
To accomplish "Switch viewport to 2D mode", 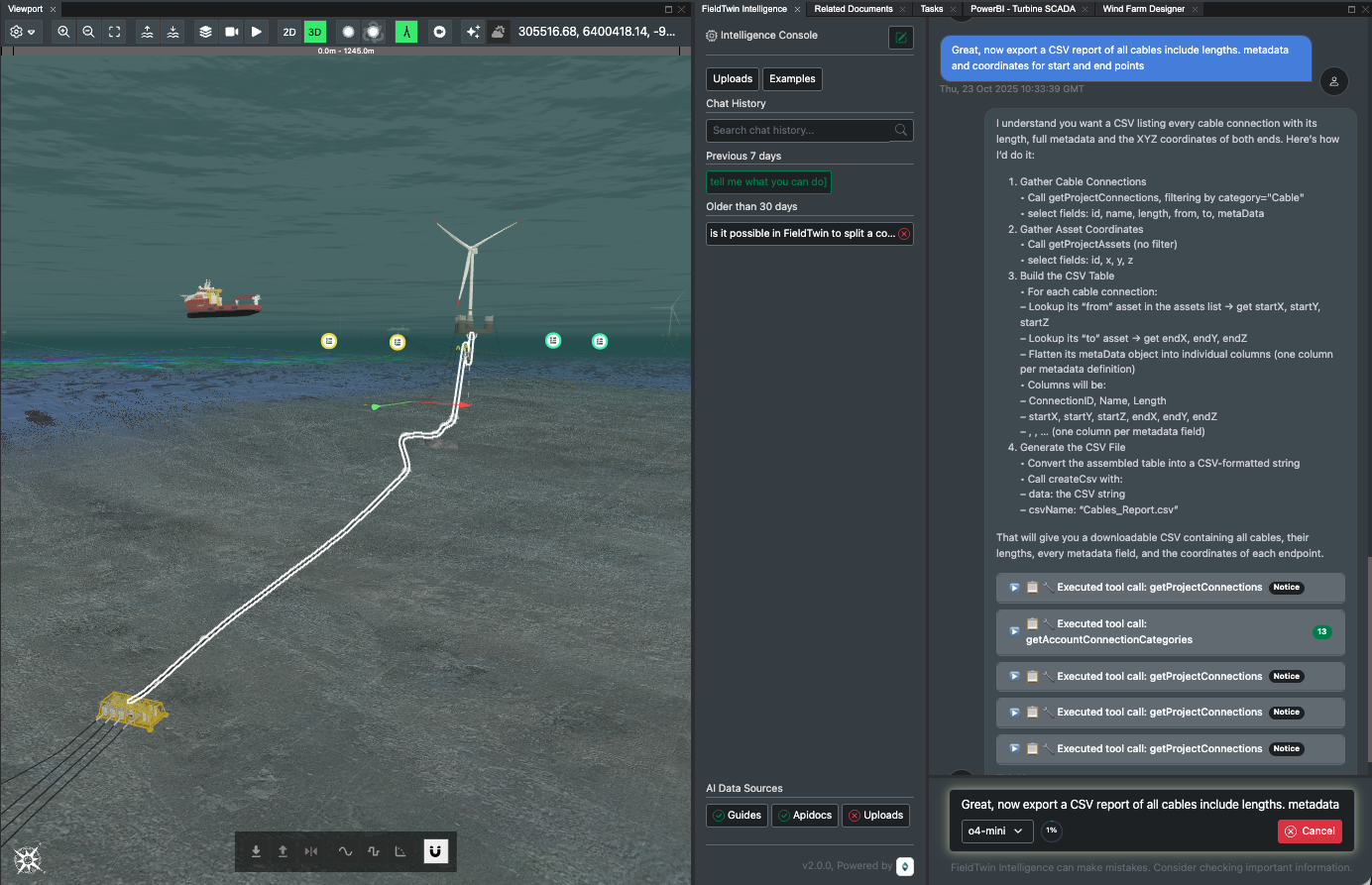I will 289,32.
